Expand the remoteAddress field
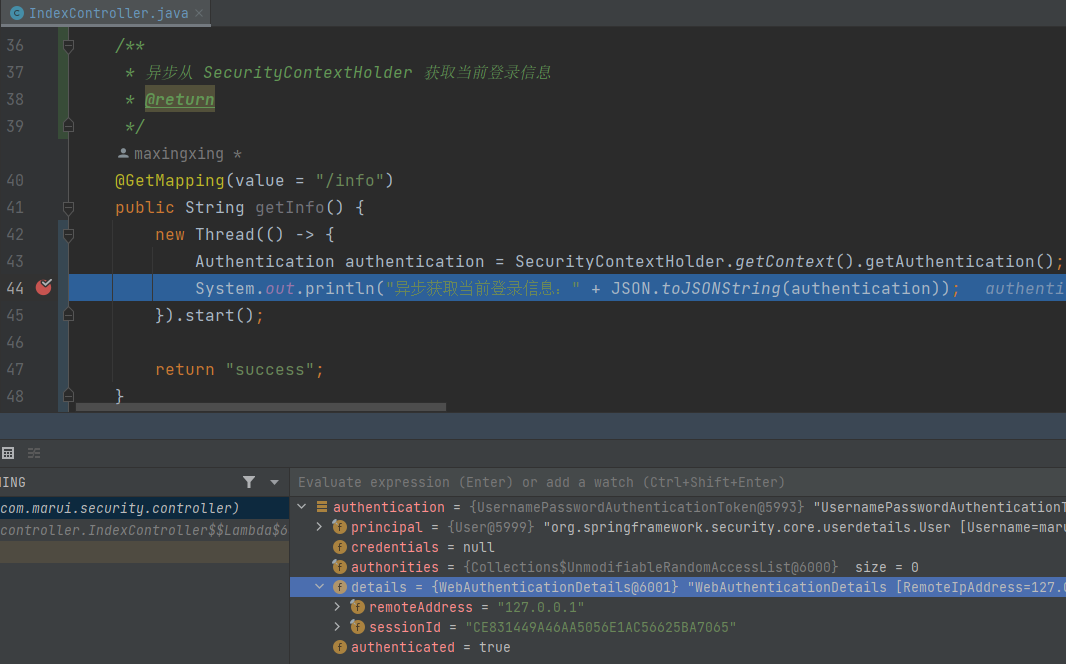Viewport: 1066px width, 664px height. click(x=338, y=607)
